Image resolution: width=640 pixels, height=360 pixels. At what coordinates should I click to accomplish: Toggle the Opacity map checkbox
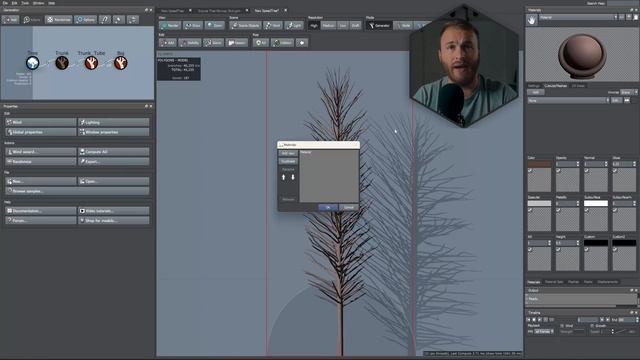click(558, 171)
